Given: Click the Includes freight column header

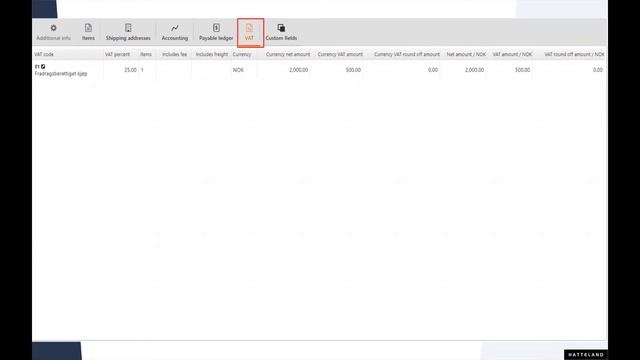Looking at the screenshot, I should point(212,54).
